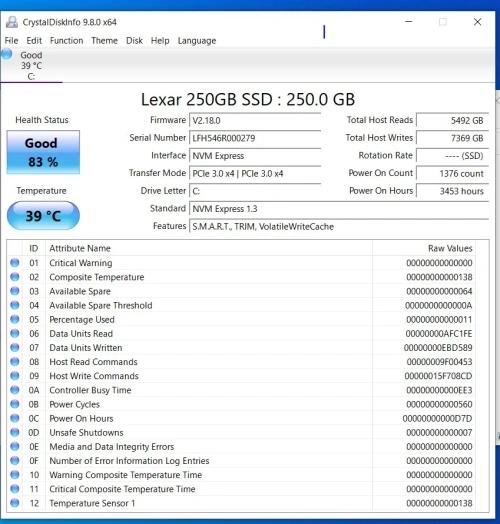Click the ID column header
500x524 pixels.
pos(34,248)
